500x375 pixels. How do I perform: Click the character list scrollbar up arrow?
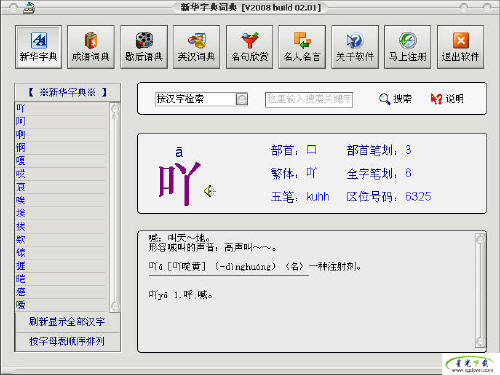click(115, 109)
